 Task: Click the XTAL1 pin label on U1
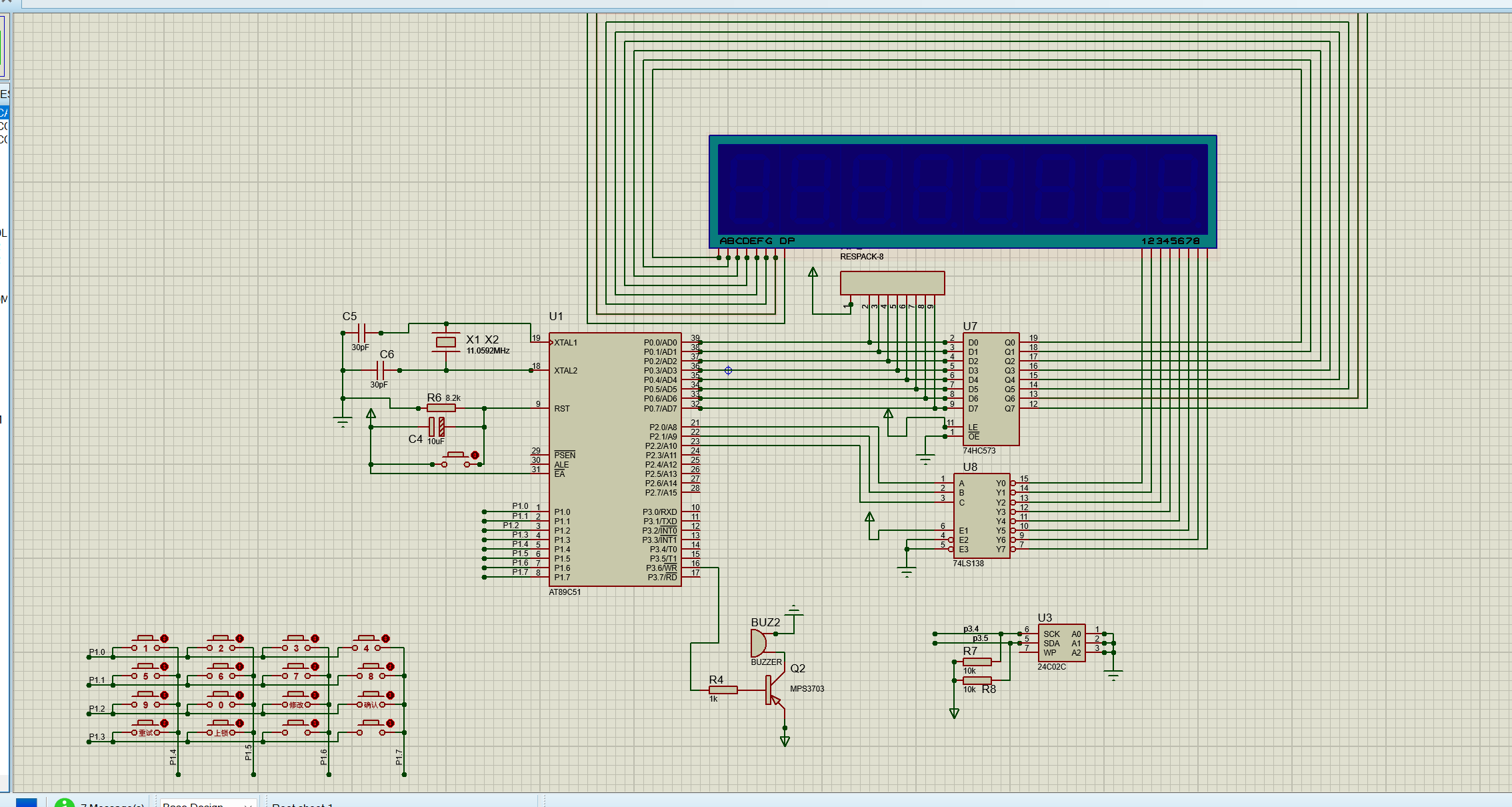point(566,343)
